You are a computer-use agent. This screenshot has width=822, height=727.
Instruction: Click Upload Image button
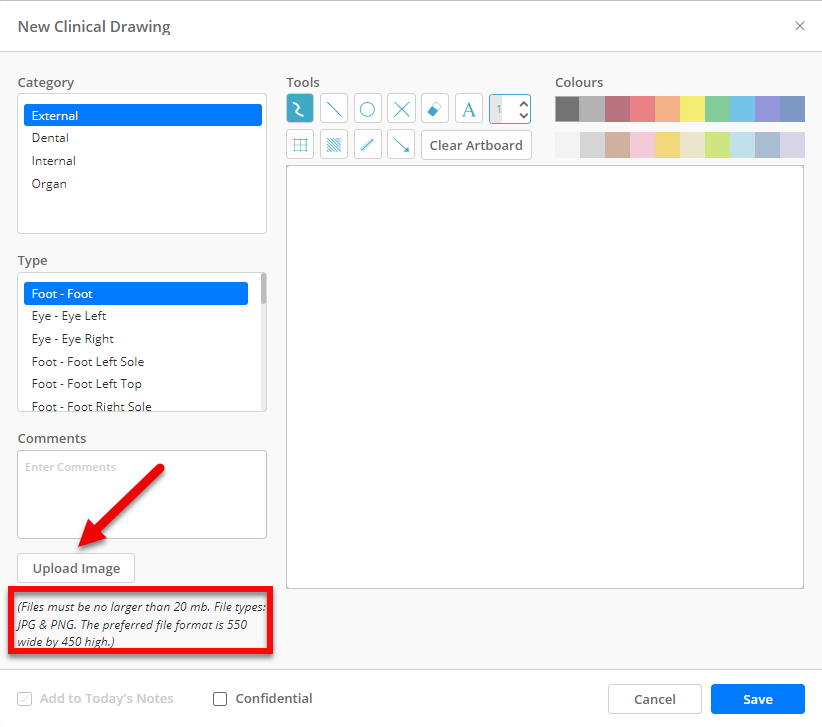[76, 568]
